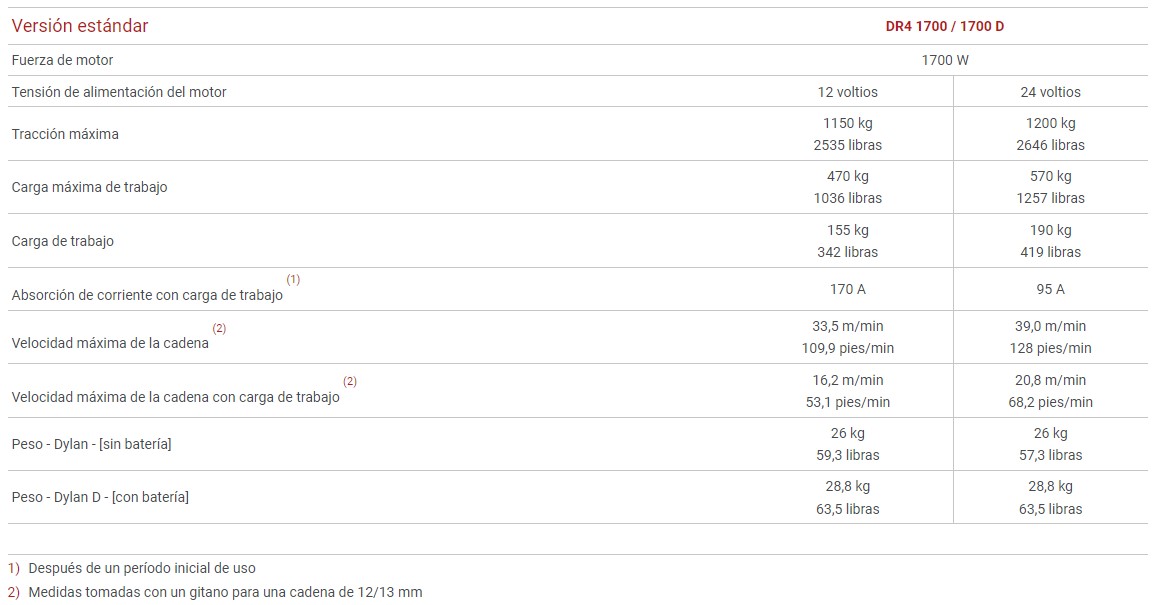Click the "1150 kg" traction value
Screen dimensions: 1161x605
(x=847, y=123)
